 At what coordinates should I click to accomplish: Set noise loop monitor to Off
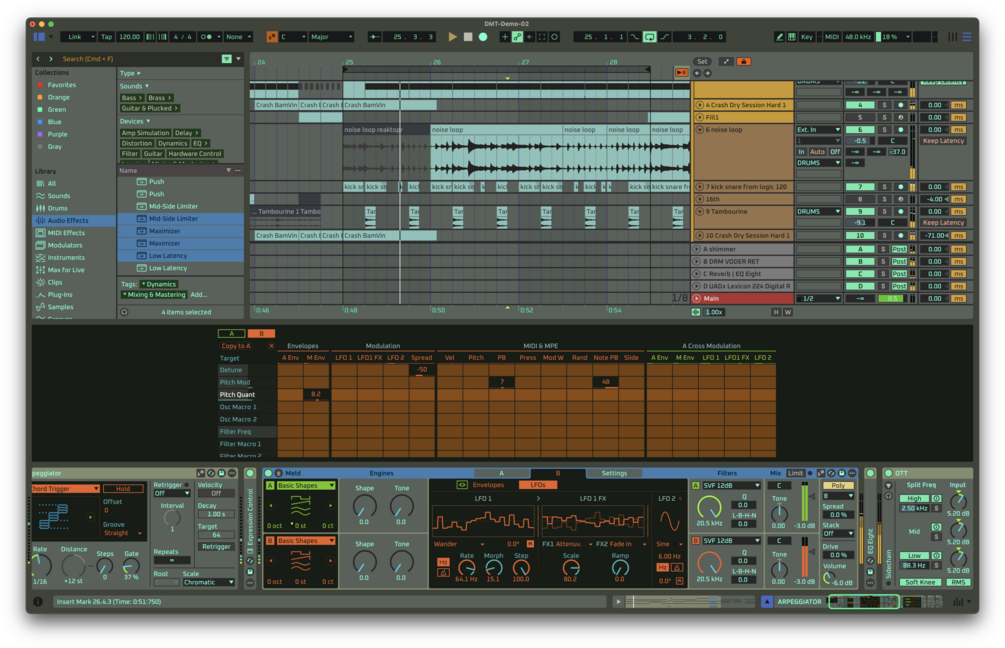[x=835, y=152]
